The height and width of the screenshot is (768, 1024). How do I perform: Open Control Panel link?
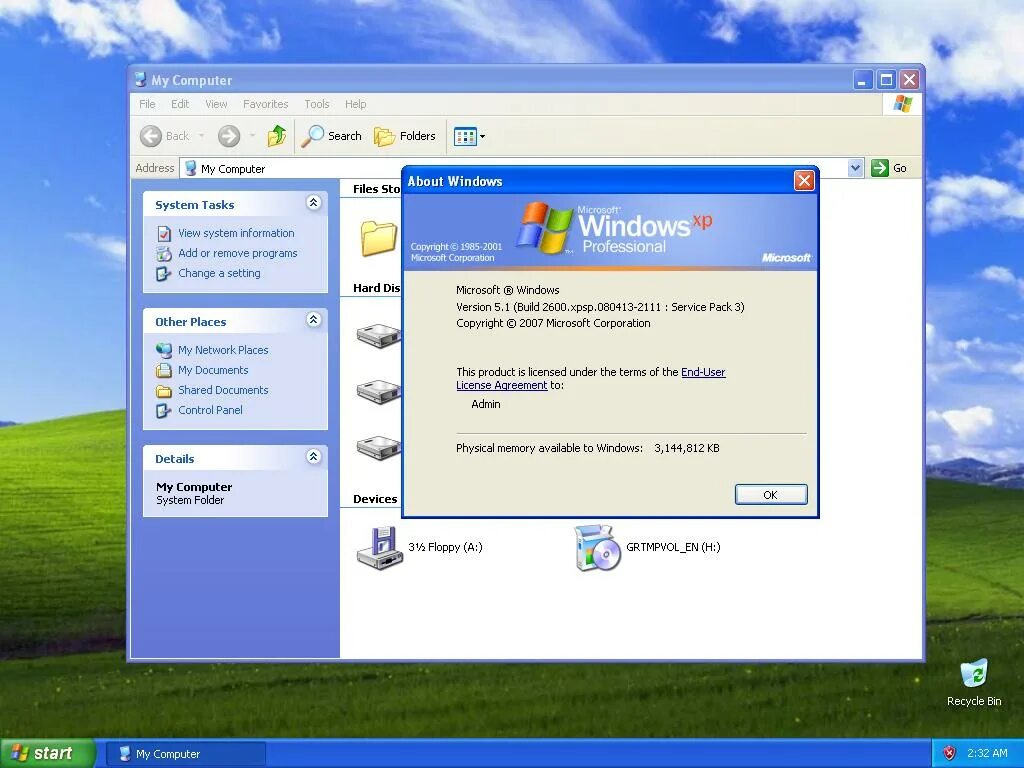pyautogui.click(x=210, y=410)
